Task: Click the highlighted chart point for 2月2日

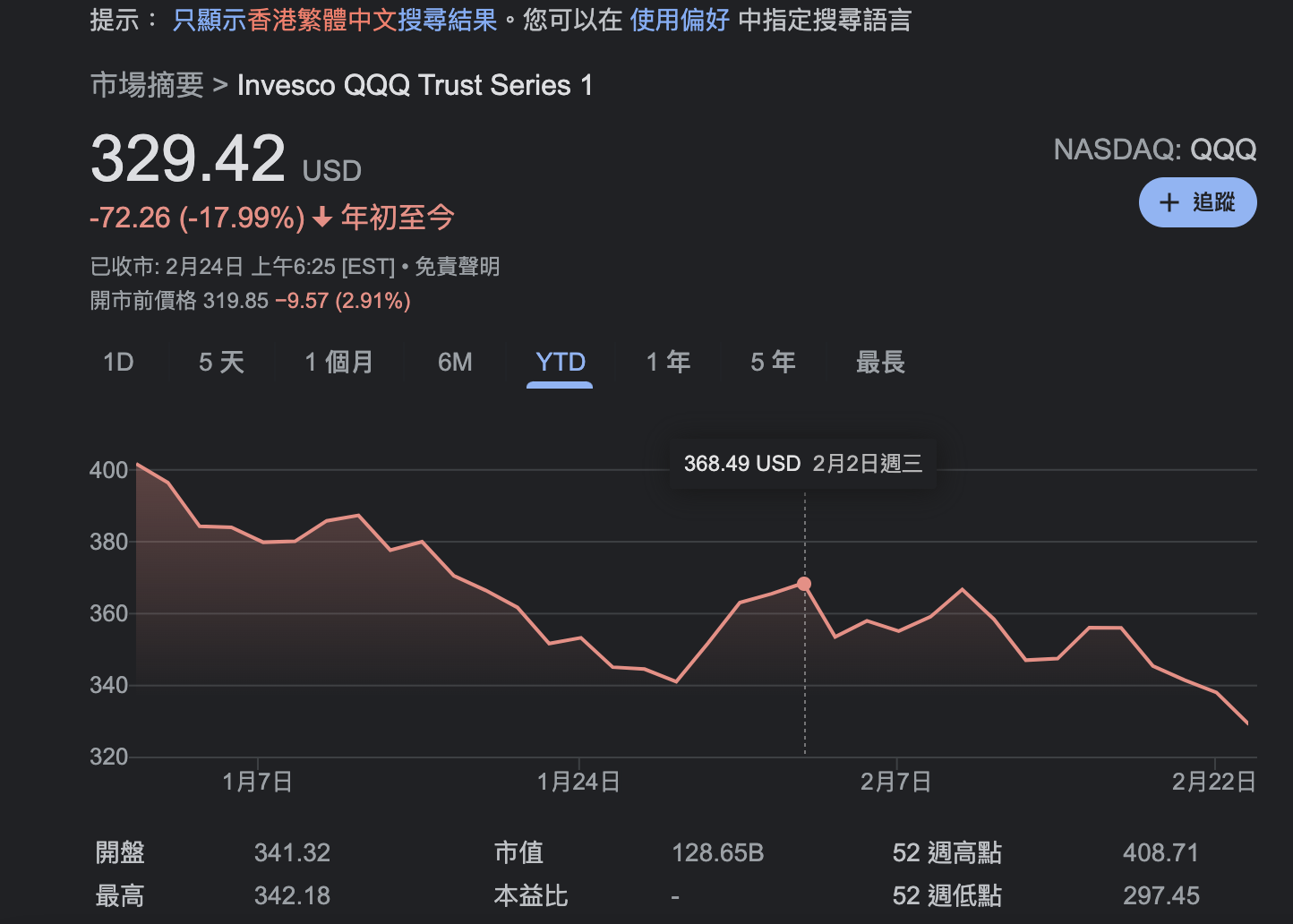Action: (804, 584)
